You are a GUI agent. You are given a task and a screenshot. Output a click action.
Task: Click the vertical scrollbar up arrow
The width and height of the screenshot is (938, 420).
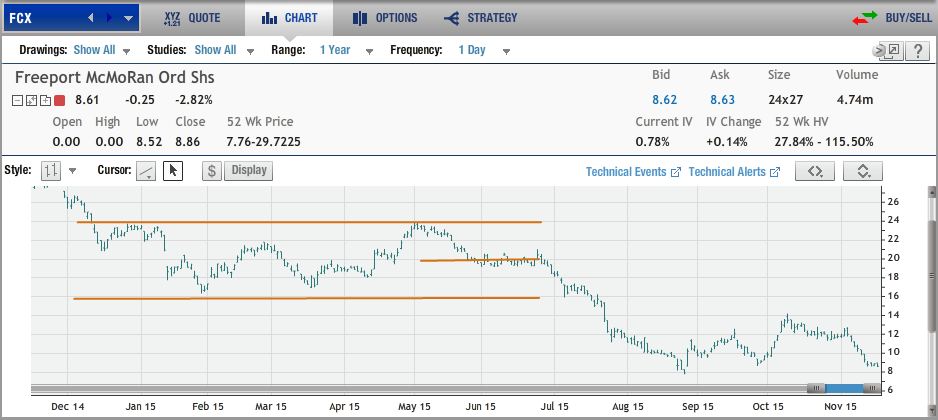point(931,191)
